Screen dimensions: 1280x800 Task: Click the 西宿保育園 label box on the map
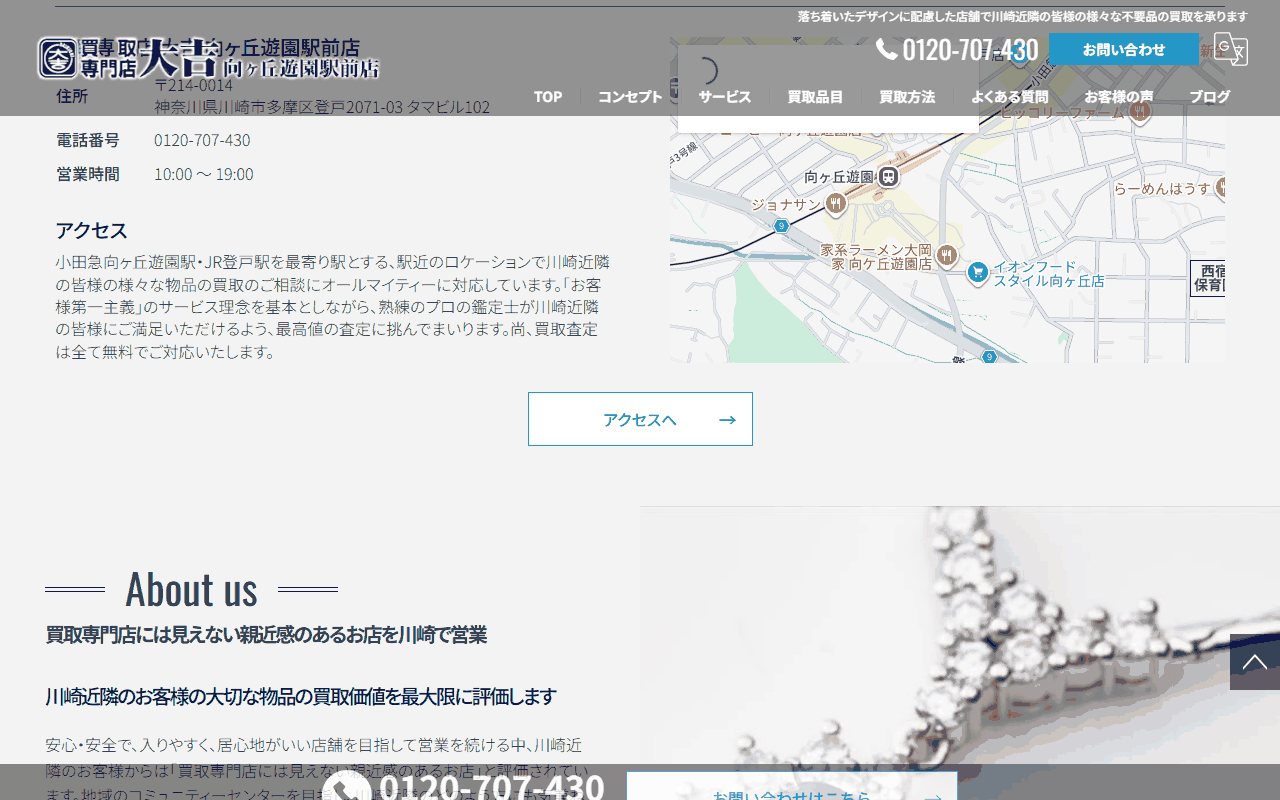coord(1208,278)
